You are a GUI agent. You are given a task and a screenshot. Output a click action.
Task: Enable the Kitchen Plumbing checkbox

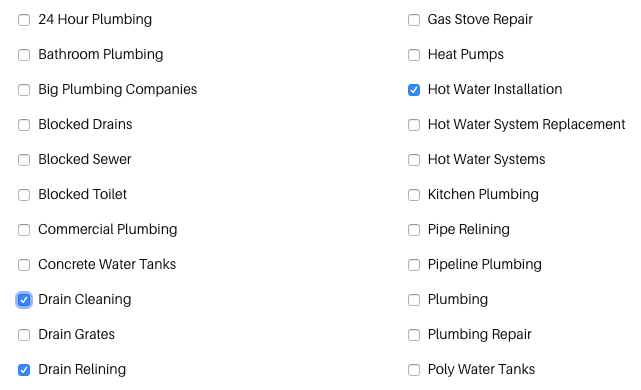click(414, 195)
